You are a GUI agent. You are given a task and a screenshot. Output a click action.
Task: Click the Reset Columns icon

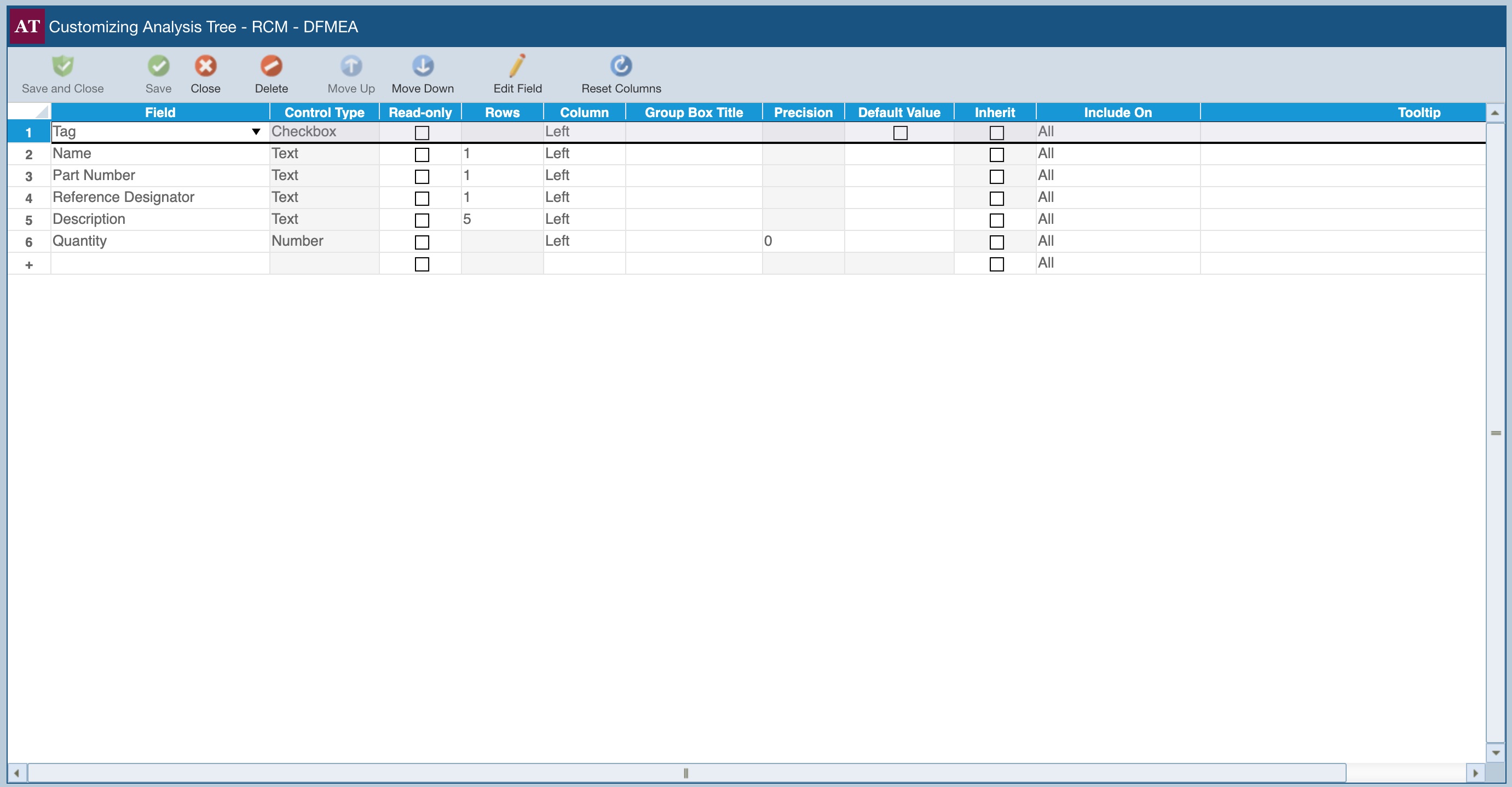point(621,66)
